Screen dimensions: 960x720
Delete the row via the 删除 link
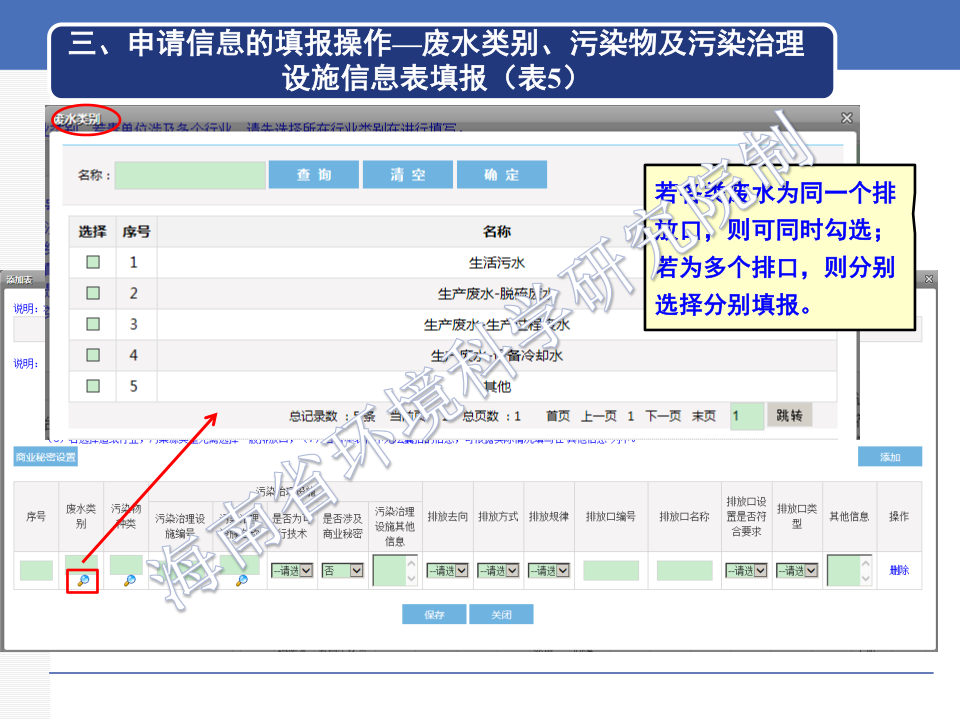[899, 571]
